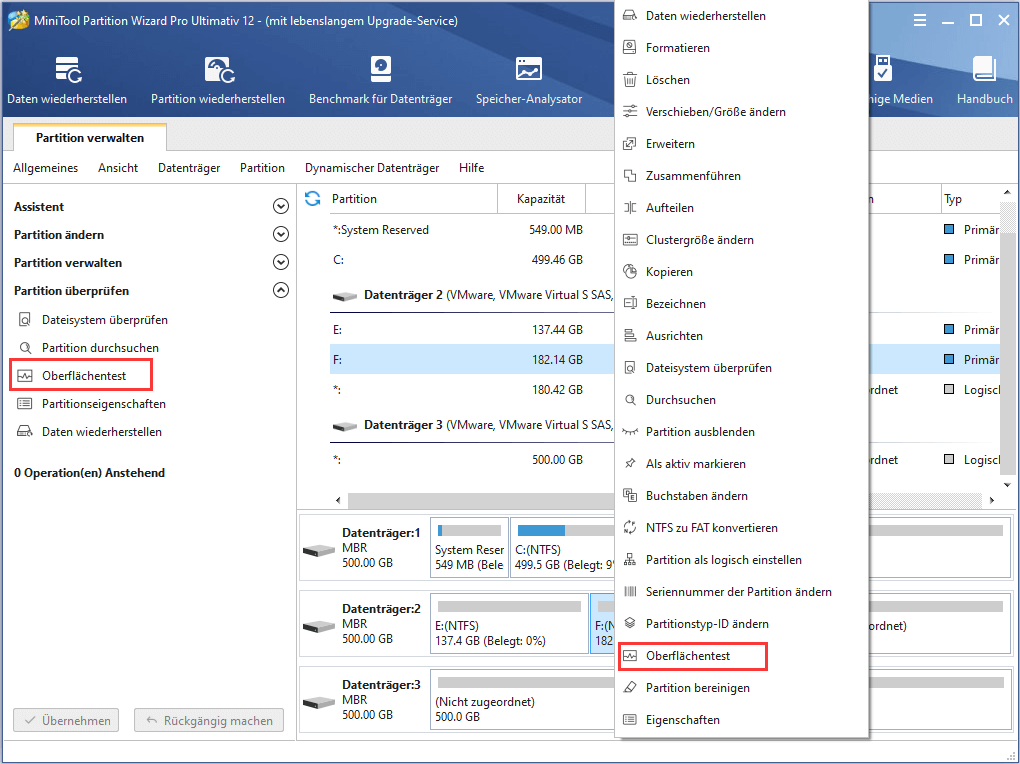Click the Übernehmen button

pyautogui.click(x=66, y=720)
